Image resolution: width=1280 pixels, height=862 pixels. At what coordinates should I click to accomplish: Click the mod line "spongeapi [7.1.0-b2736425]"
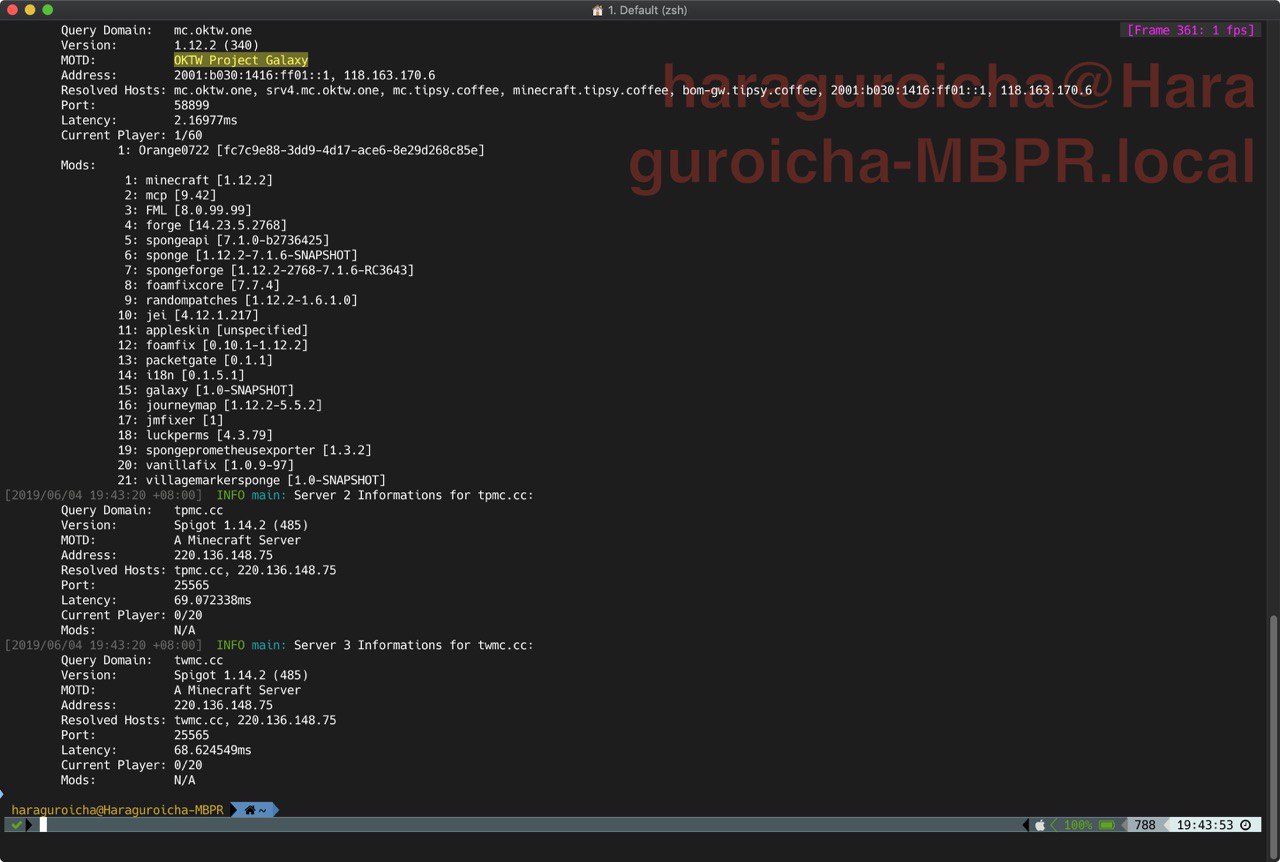pos(237,240)
